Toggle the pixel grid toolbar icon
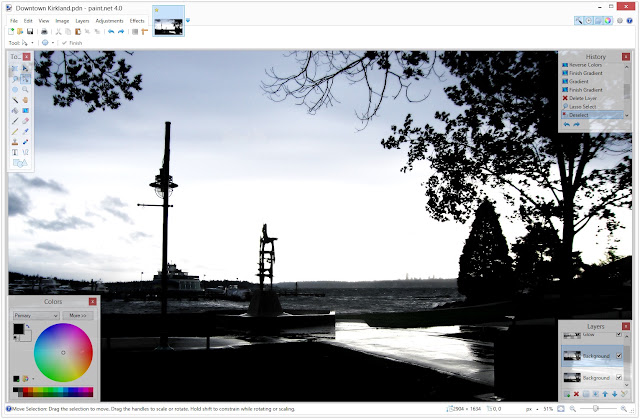 [135, 31]
